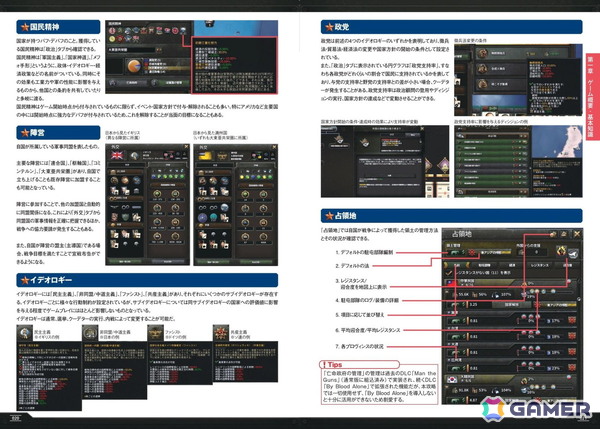Click the pie chart in the 国民精神 screenshot
600x429 pixels.
click(x=134, y=65)
